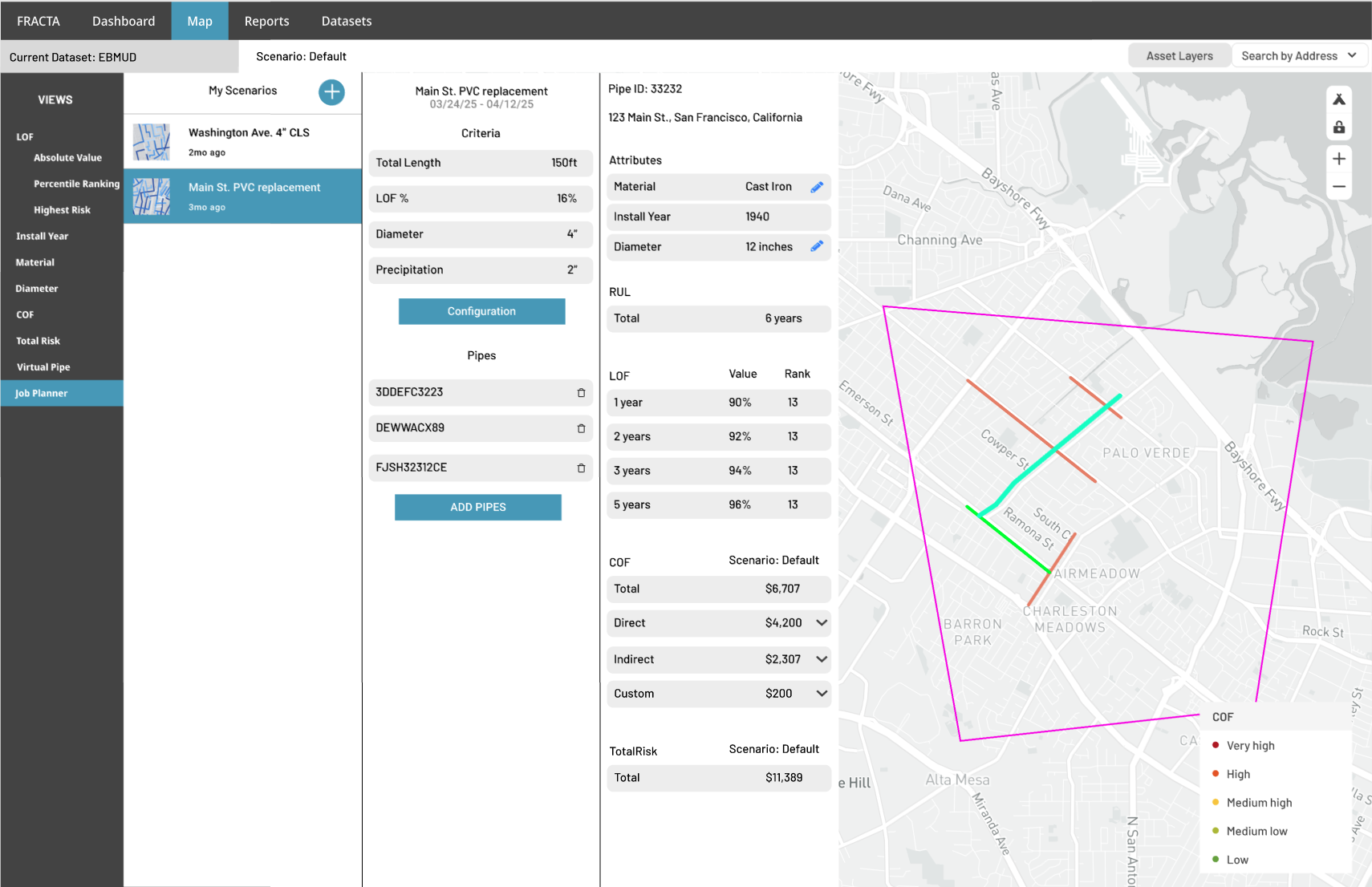Select pipe FJSH32312CE in list
This screenshot has width=1372, height=887.
pos(481,468)
